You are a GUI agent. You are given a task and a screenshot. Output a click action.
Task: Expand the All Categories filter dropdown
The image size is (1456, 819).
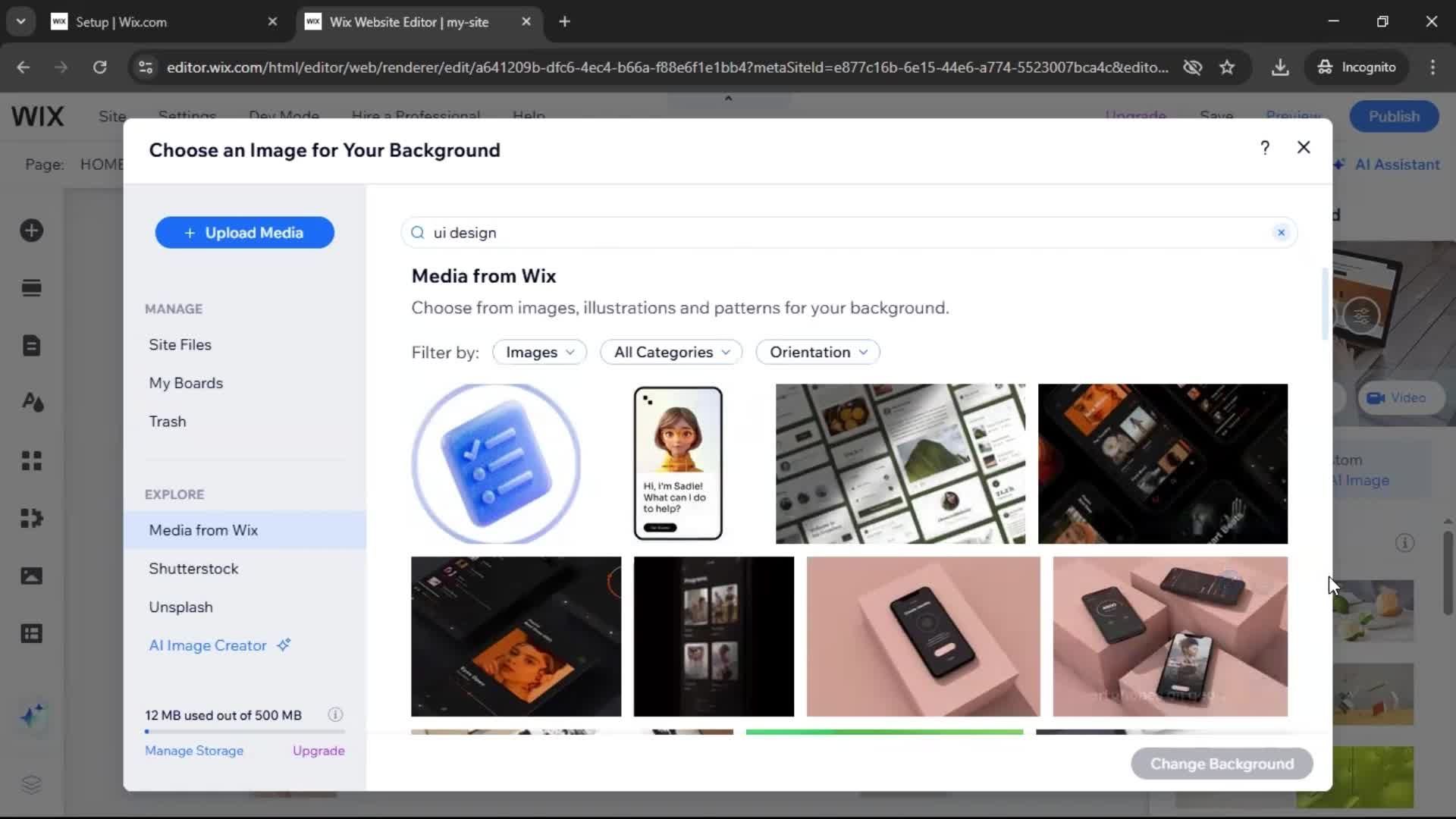click(x=671, y=352)
